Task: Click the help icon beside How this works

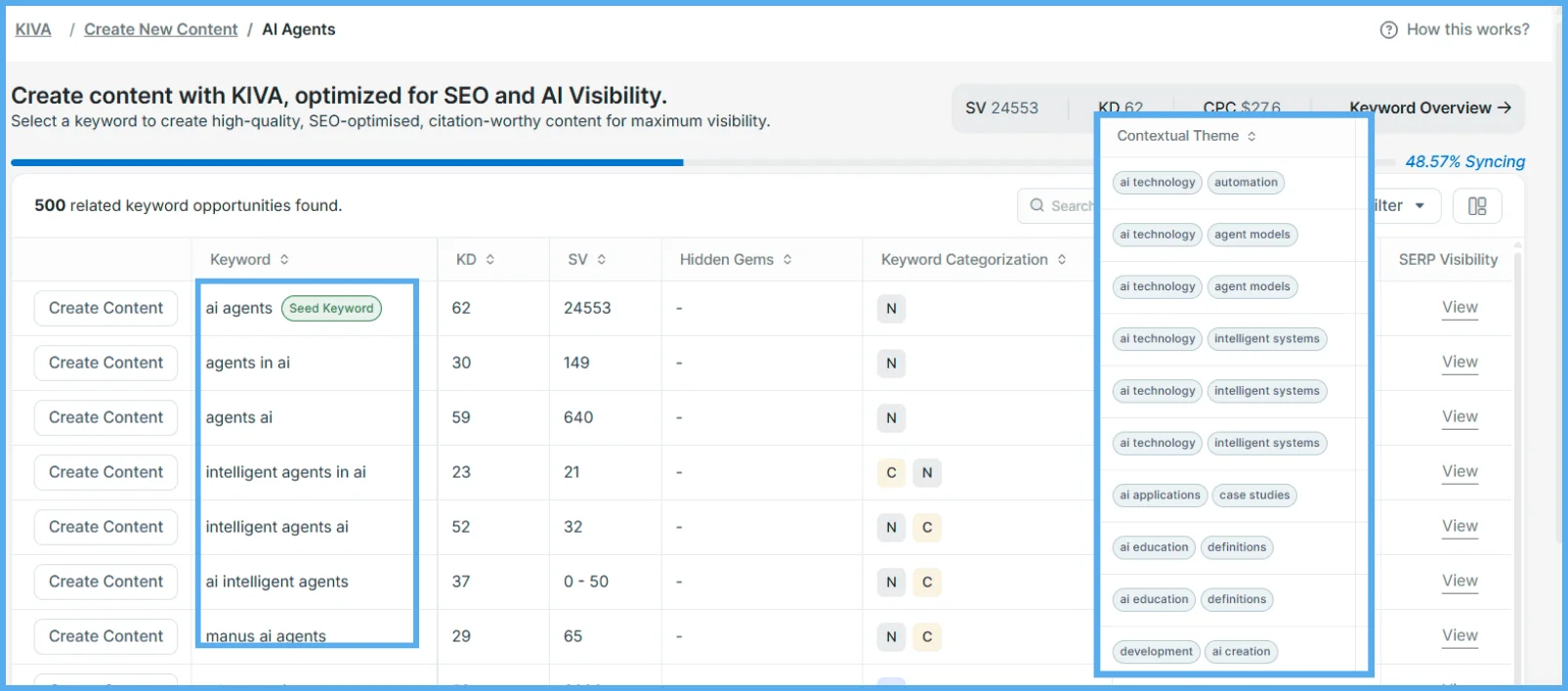Action: point(1388,30)
